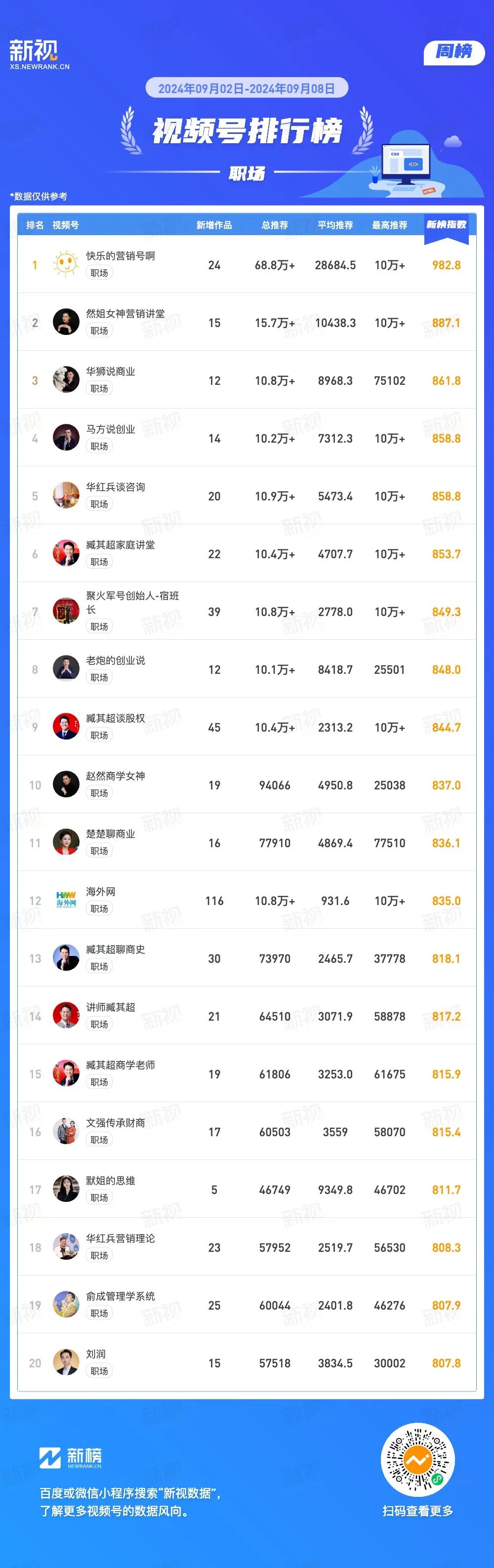
Task: Select the 然姐女神营销讲堂 avatar
Action: (x=66, y=322)
